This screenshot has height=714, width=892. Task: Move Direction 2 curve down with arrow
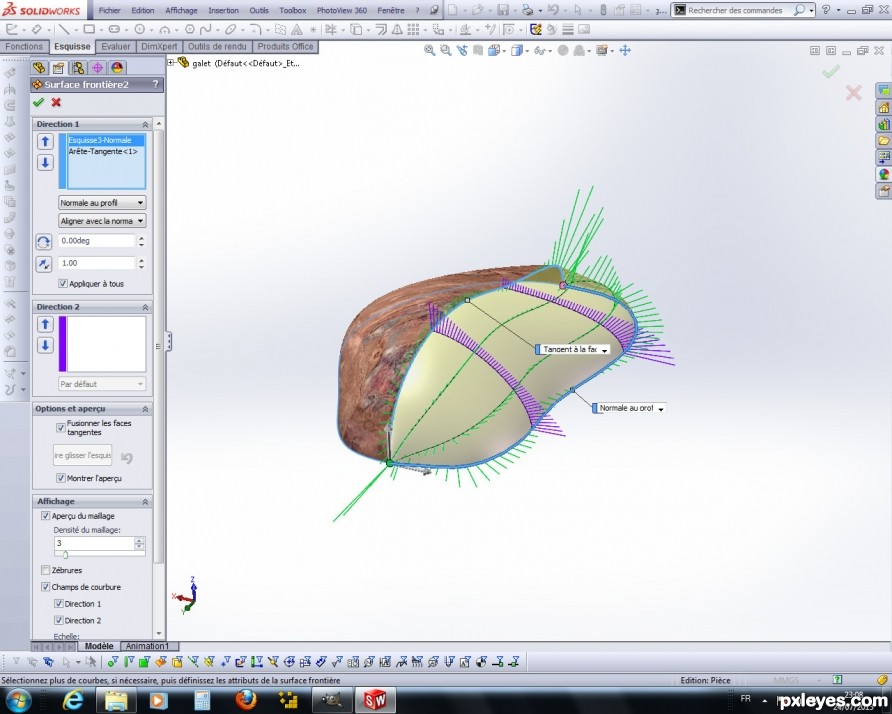(46, 345)
